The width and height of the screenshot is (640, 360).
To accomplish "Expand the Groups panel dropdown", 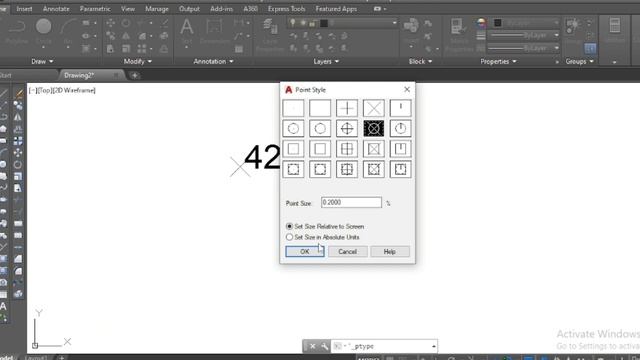I will click(580, 62).
